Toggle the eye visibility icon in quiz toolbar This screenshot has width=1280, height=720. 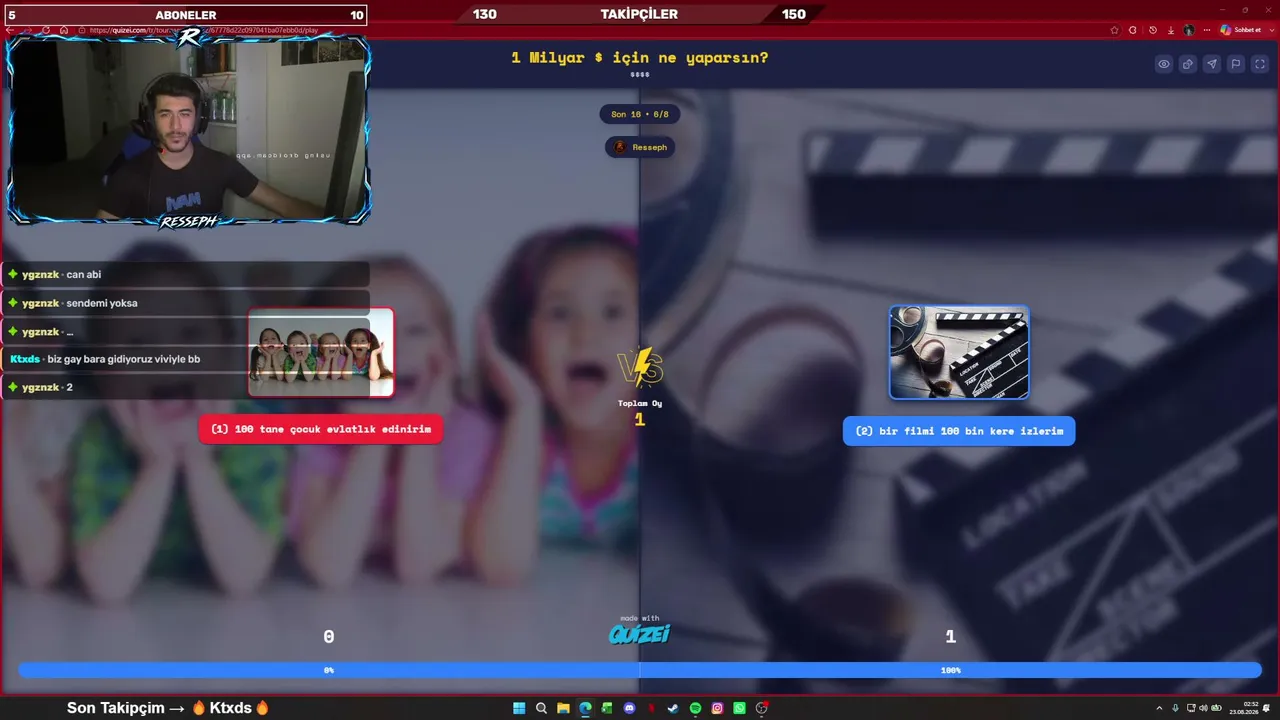click(1164, 64)
